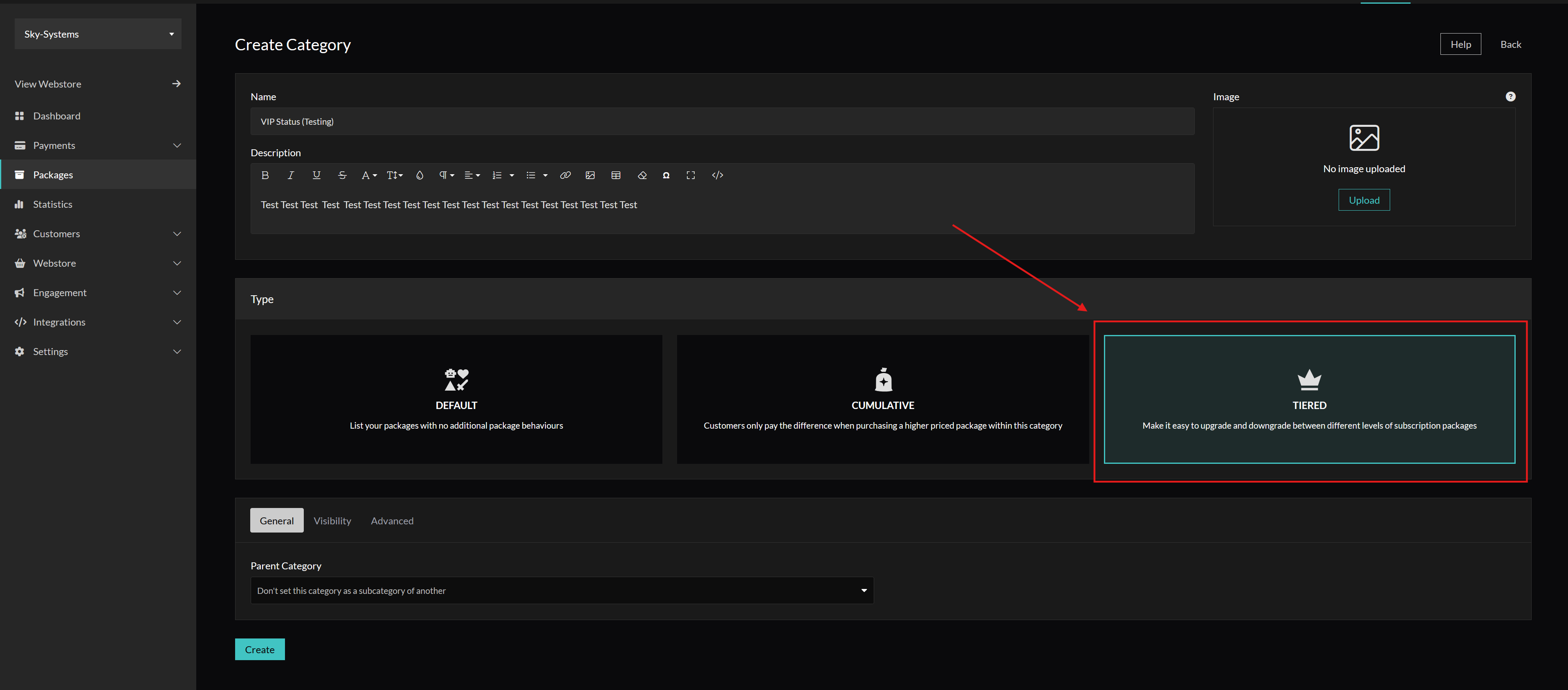Click the image help question mark
This screenshot has height=690, width=1568.
[1510, 97]
